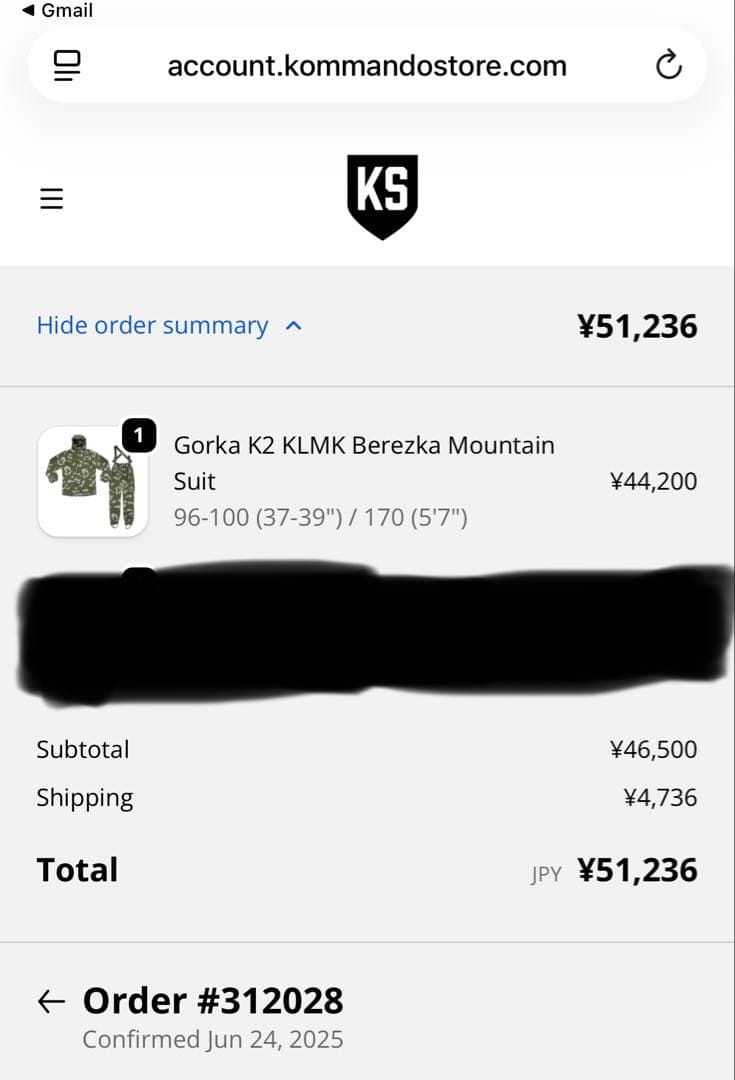Tap the item price ¥44,200

tap(653, 482)
